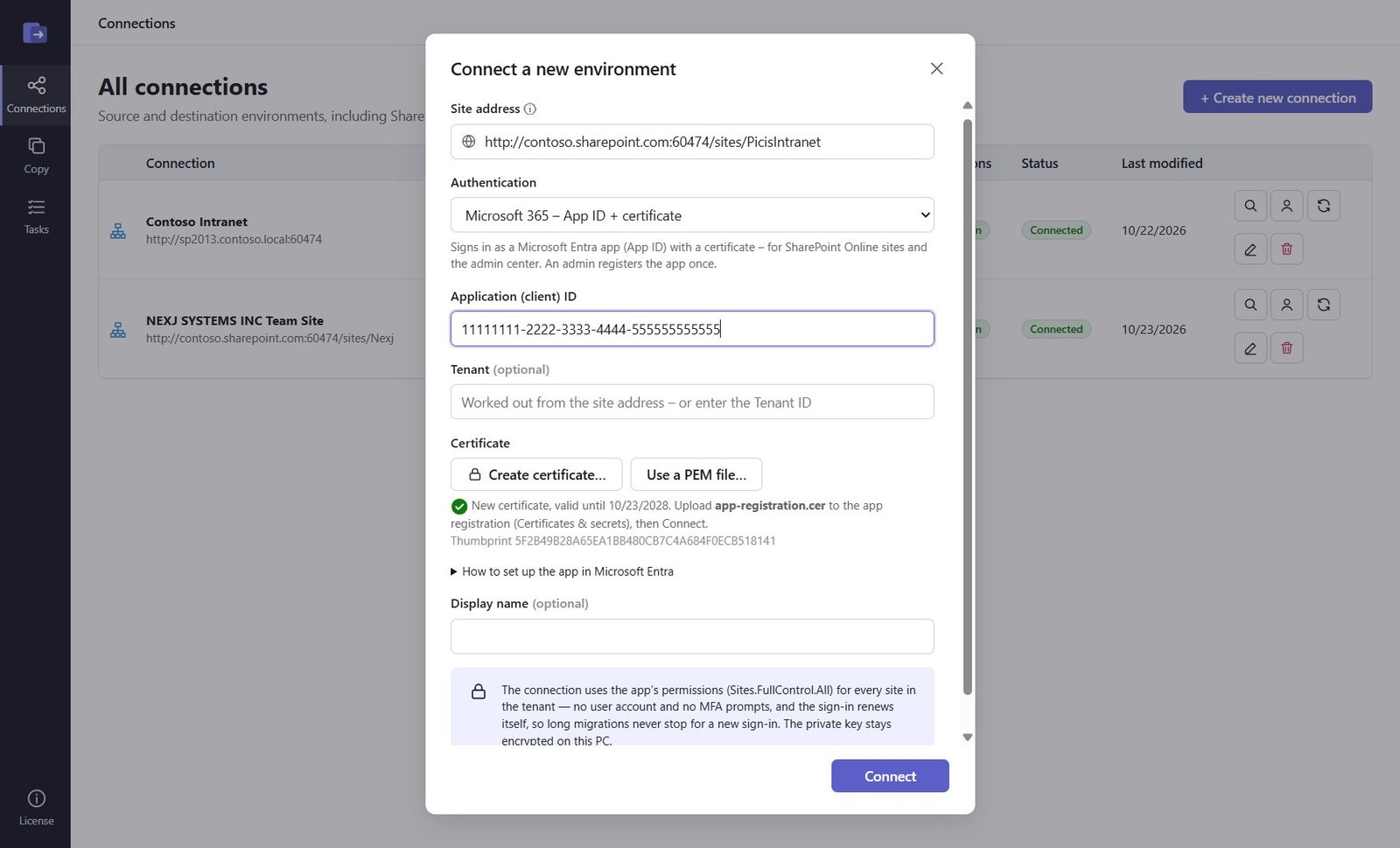
Task: Open user settings for NEXJ SYSTEMS Team Site
Action: click(x=1286, y=305)
